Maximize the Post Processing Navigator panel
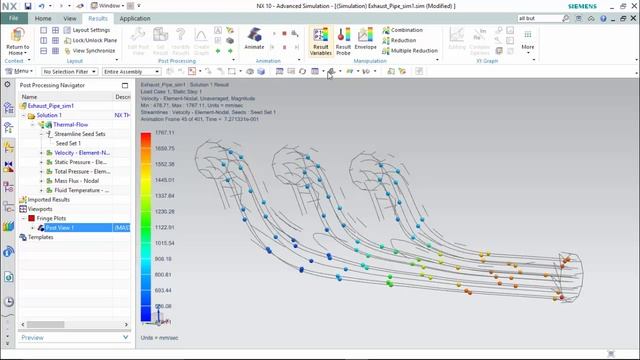This screenshot has height=360, width=640. tap(125, 85)
